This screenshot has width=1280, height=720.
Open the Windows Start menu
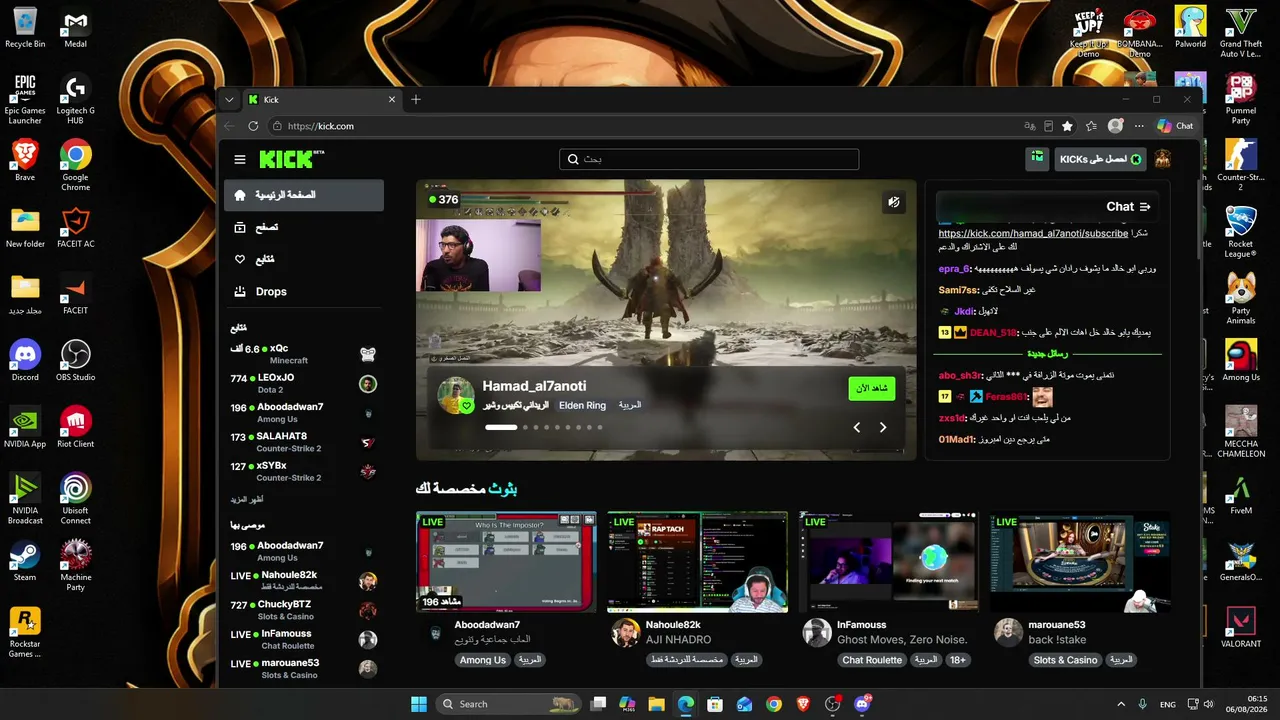(419, 704)
